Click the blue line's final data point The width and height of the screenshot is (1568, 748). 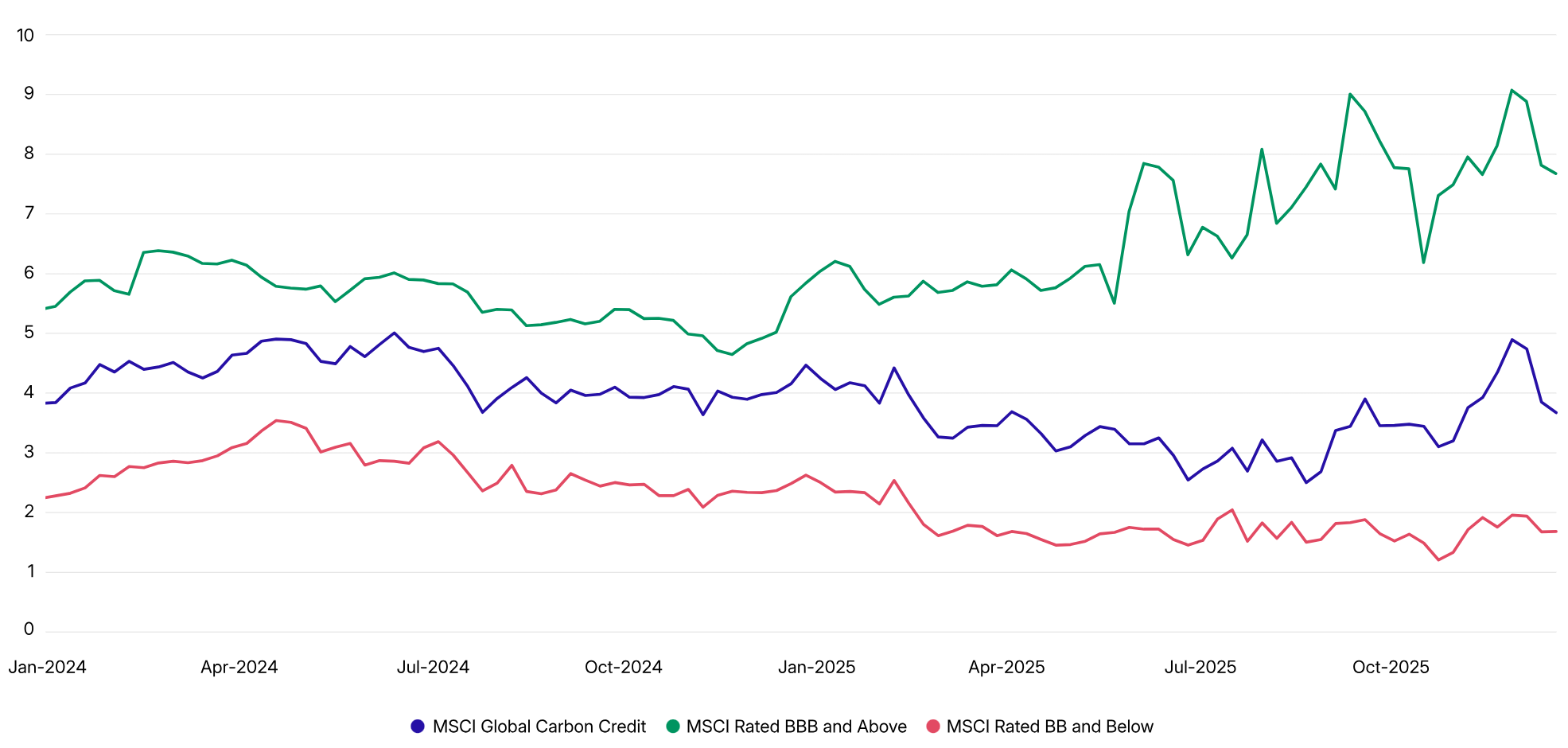pyautogui.click(x=1555, y=412)
